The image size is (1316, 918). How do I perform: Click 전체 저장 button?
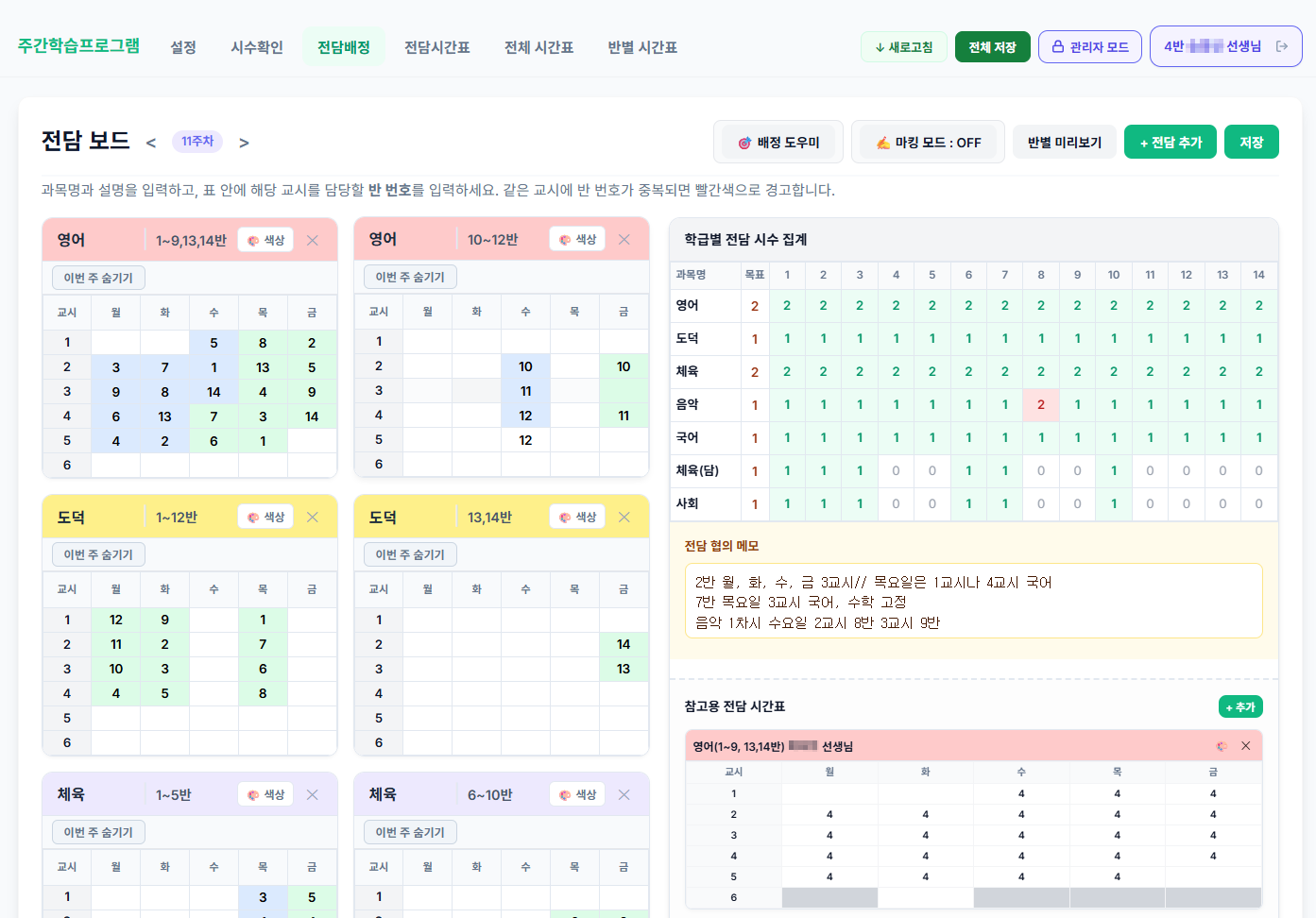point(992,47)
